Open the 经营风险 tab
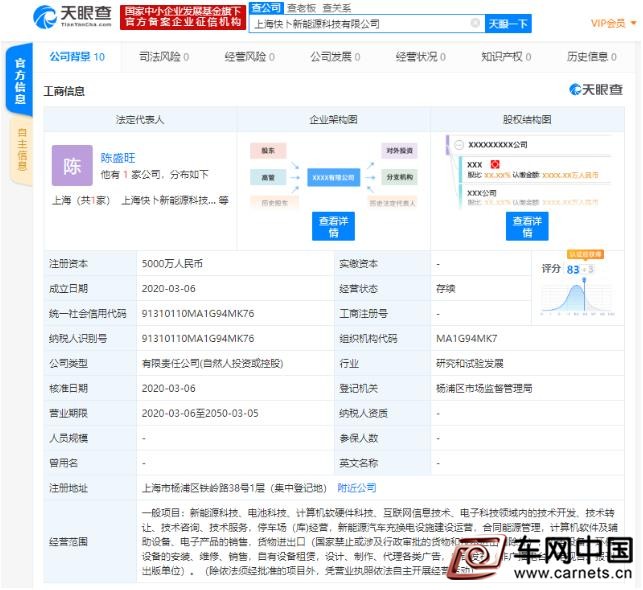Viewport: 643px width, 590px height. click(x=250, y=57)
